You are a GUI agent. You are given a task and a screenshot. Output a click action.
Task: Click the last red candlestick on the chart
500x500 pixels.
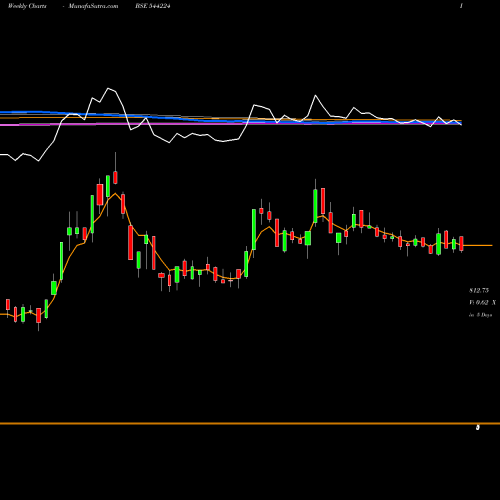point(461,244)
